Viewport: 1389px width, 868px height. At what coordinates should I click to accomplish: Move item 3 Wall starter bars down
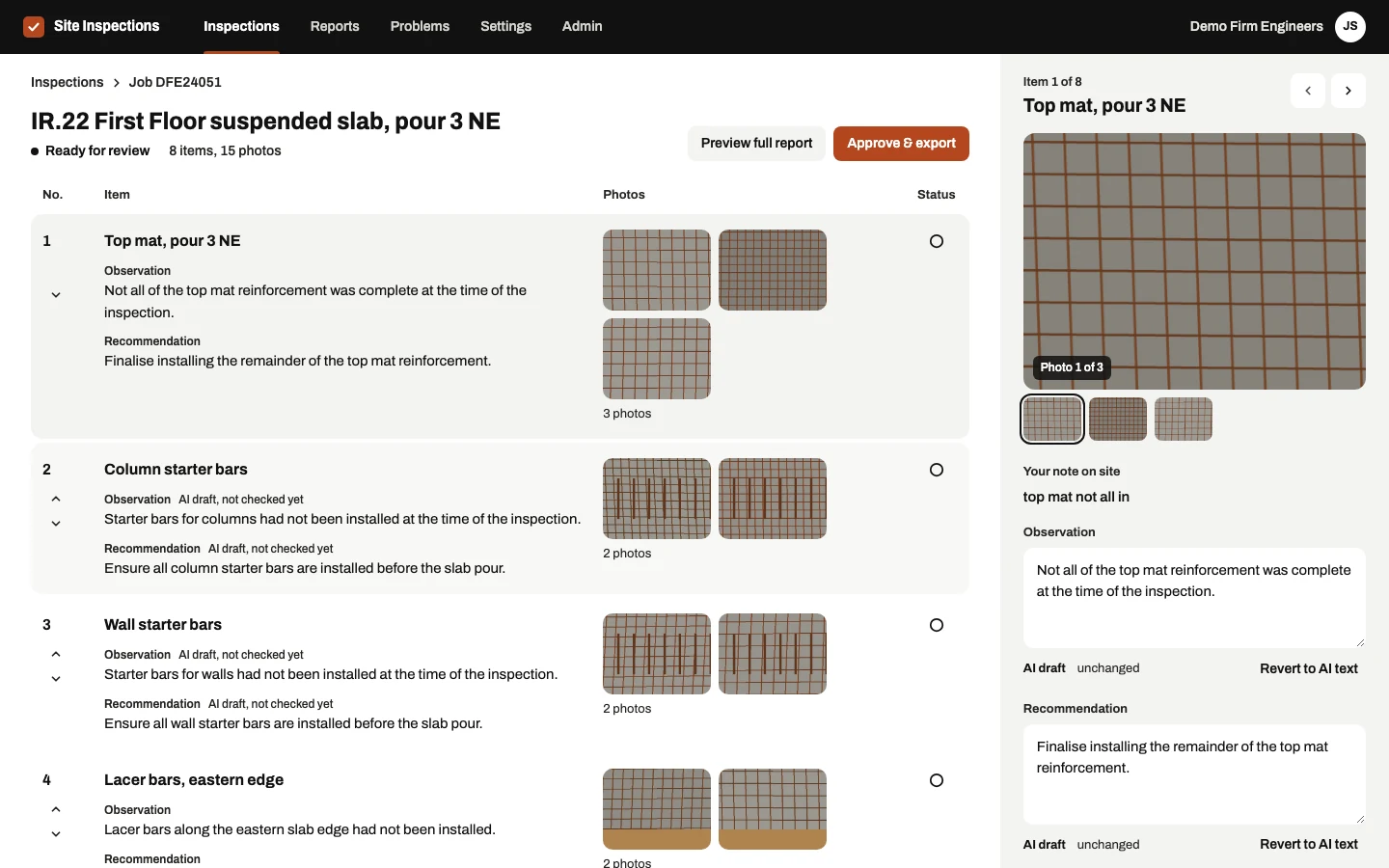tap(56, 679)
